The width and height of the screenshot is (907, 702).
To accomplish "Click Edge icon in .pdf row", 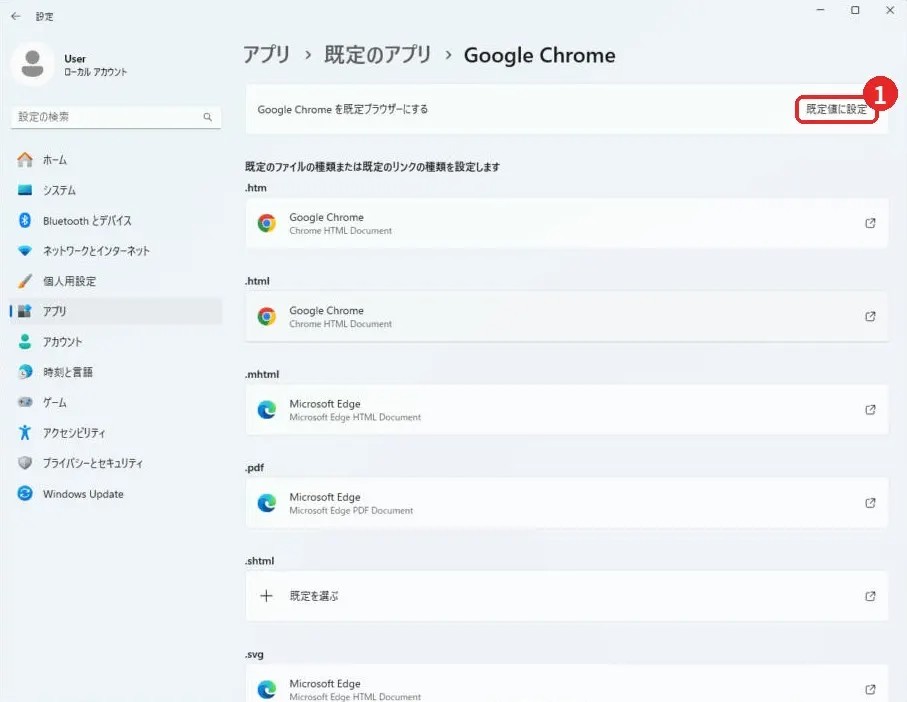I will click(x=267, y=503).
